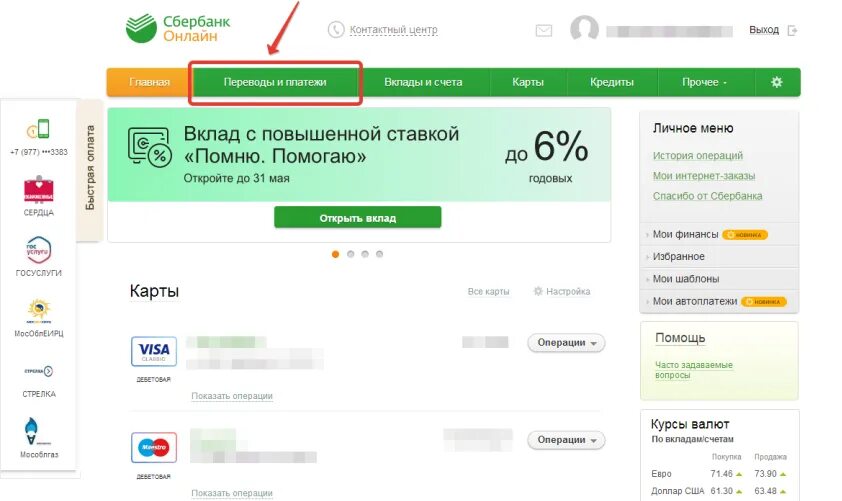The height and width of the screenshot is (501, 842).
Task: Click the Все карты link
Action: (x=488, y=292)
